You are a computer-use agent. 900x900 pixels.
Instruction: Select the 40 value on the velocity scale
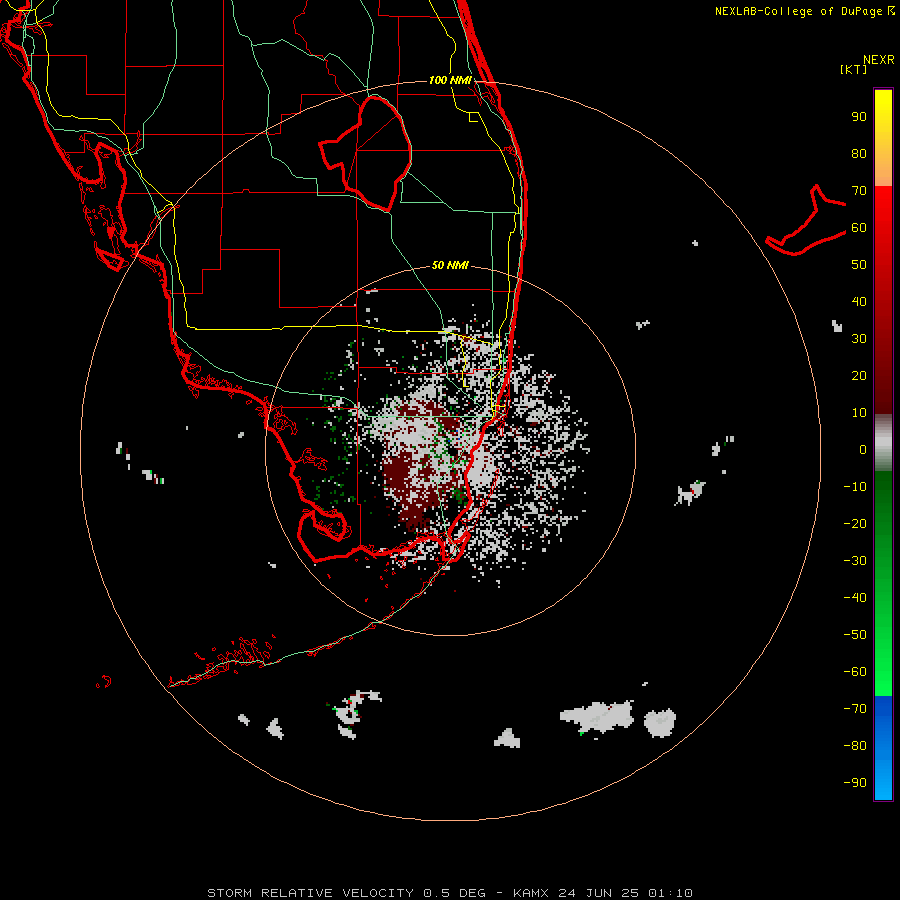859,301
